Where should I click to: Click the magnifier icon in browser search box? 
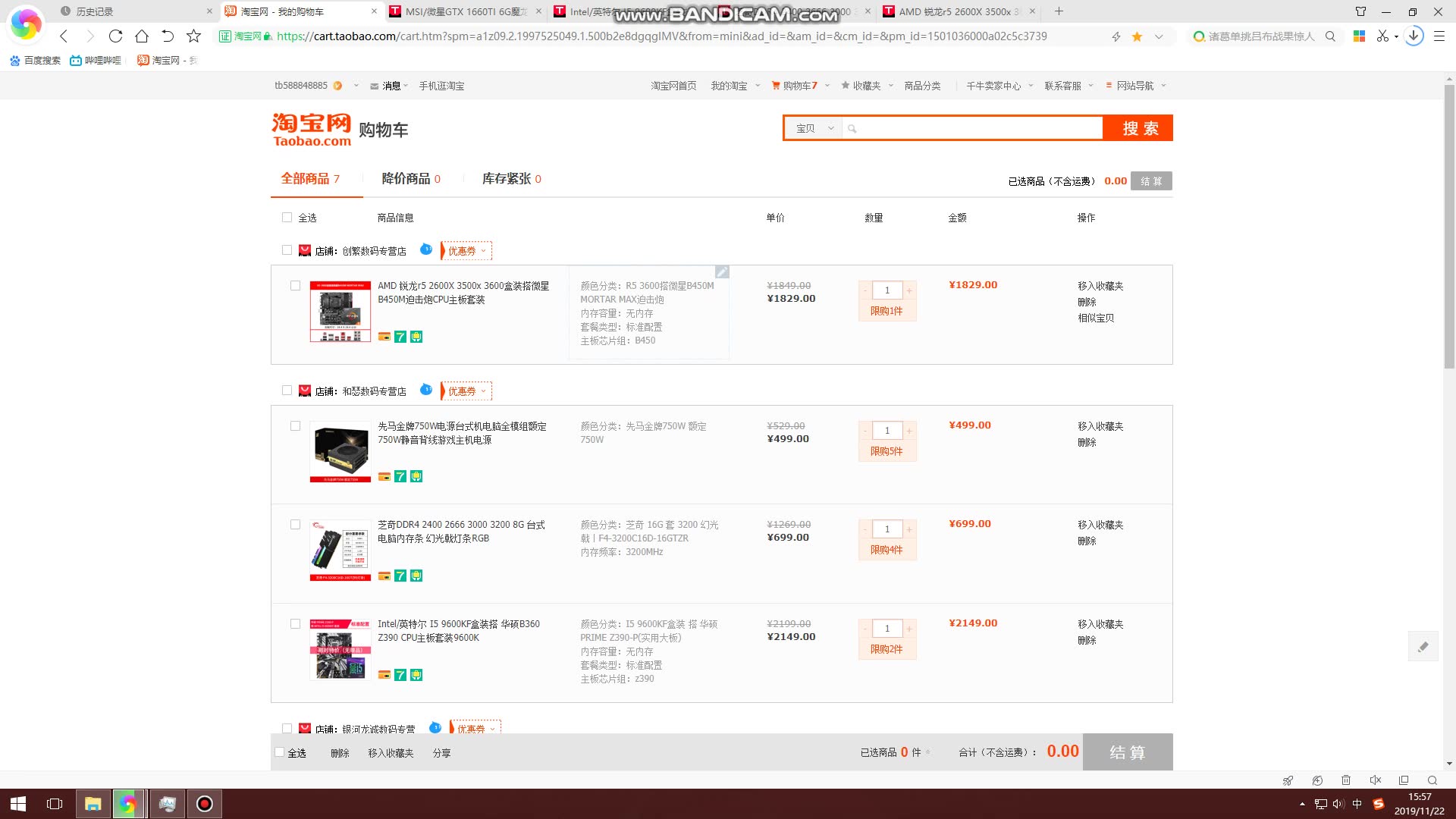click(1330, 36)
